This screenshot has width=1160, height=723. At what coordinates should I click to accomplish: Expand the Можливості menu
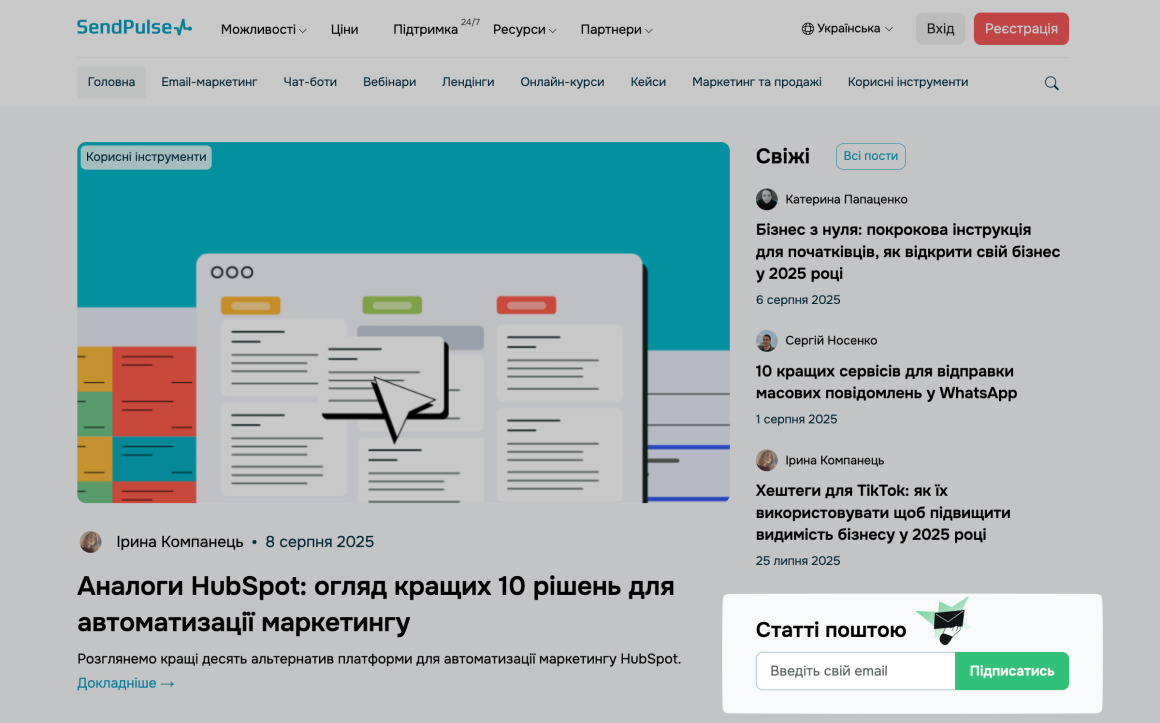click(263, 30)
